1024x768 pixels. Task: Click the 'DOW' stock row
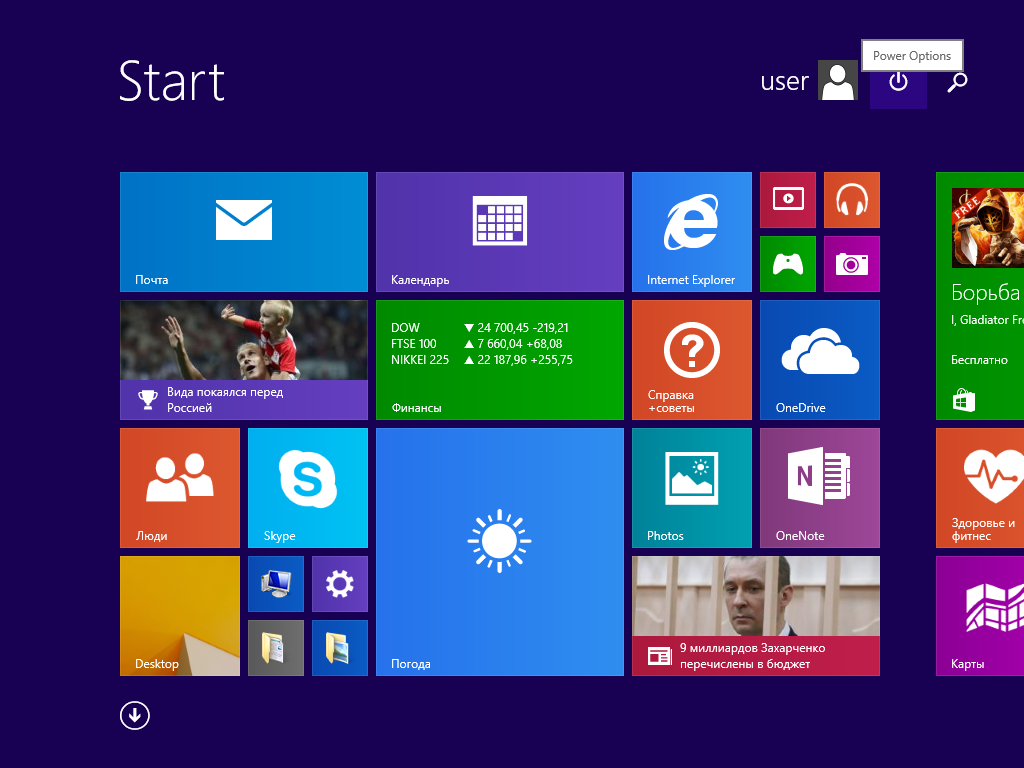tap(479, 328)
